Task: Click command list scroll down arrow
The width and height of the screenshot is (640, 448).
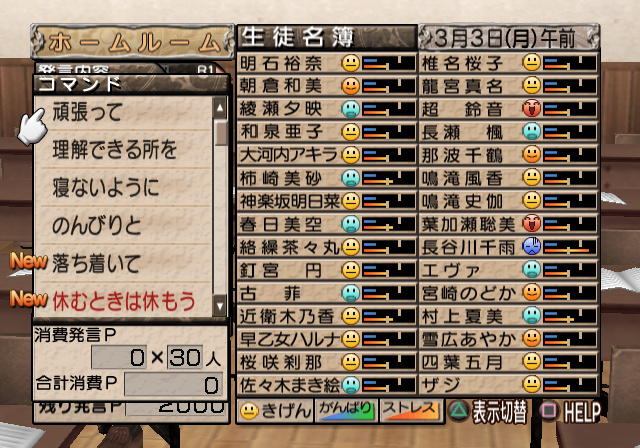Action: pos(220,306)
